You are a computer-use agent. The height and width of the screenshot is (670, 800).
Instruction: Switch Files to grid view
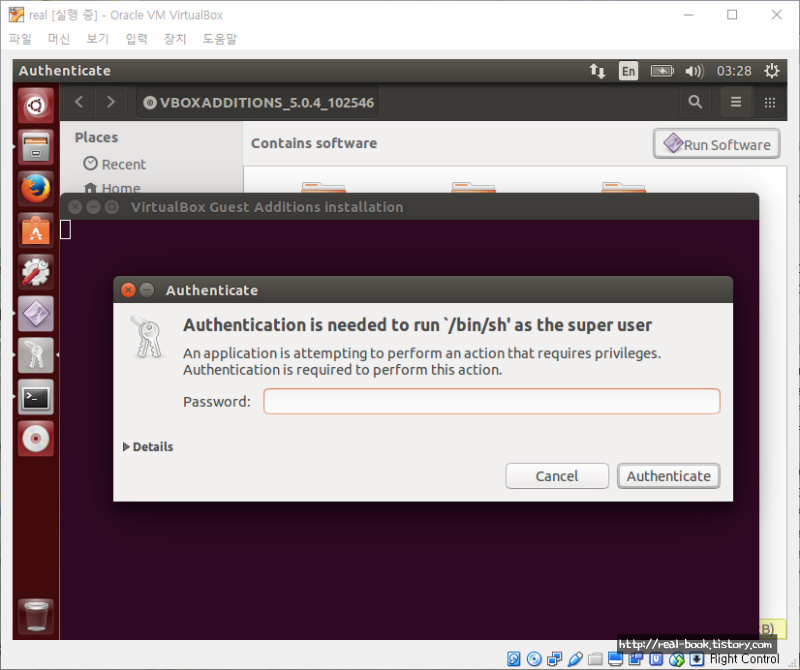[769, 102]
